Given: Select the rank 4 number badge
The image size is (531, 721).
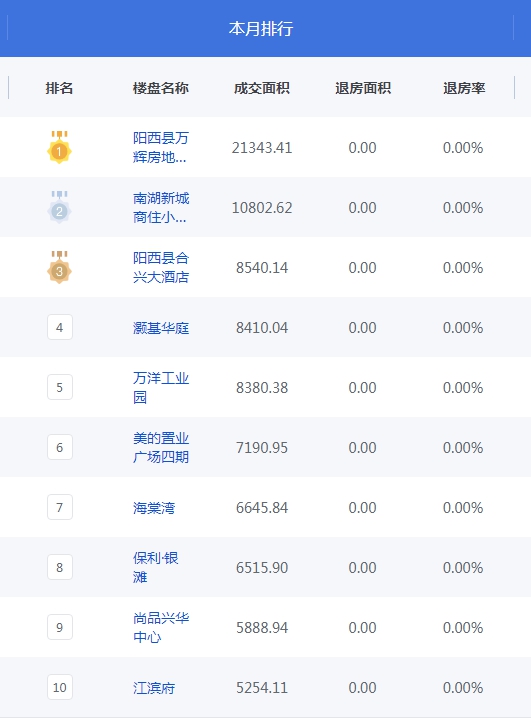Looking at the screenshot, I should click(x=60, y=327).
